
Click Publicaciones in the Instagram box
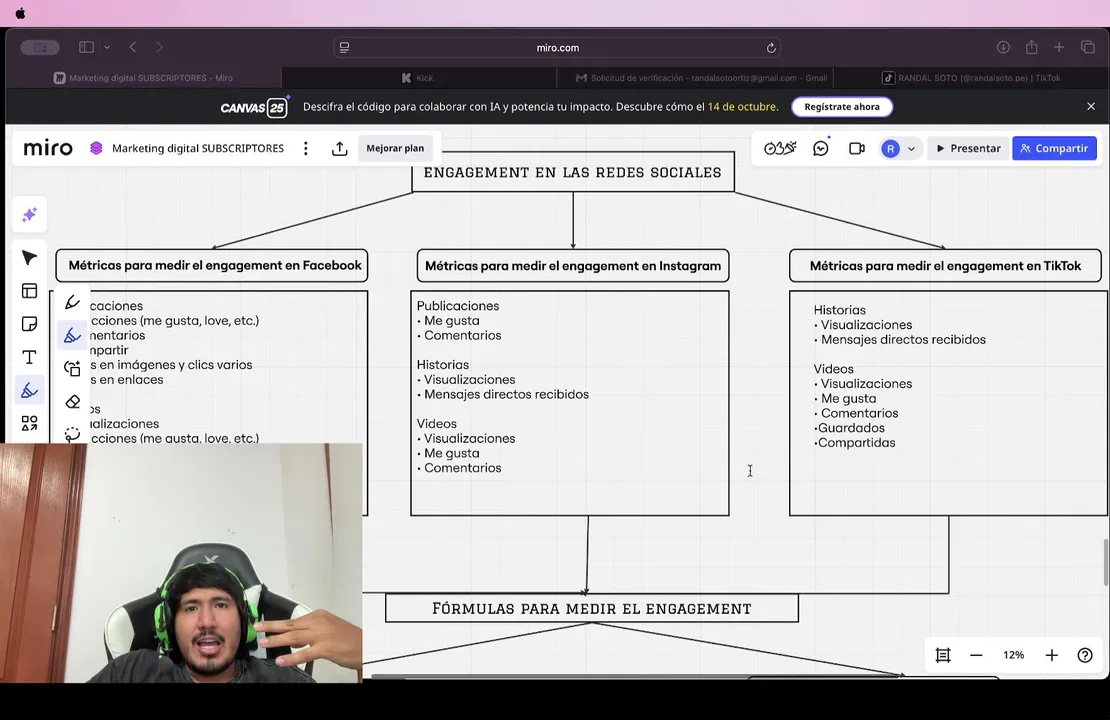(458, 306)
